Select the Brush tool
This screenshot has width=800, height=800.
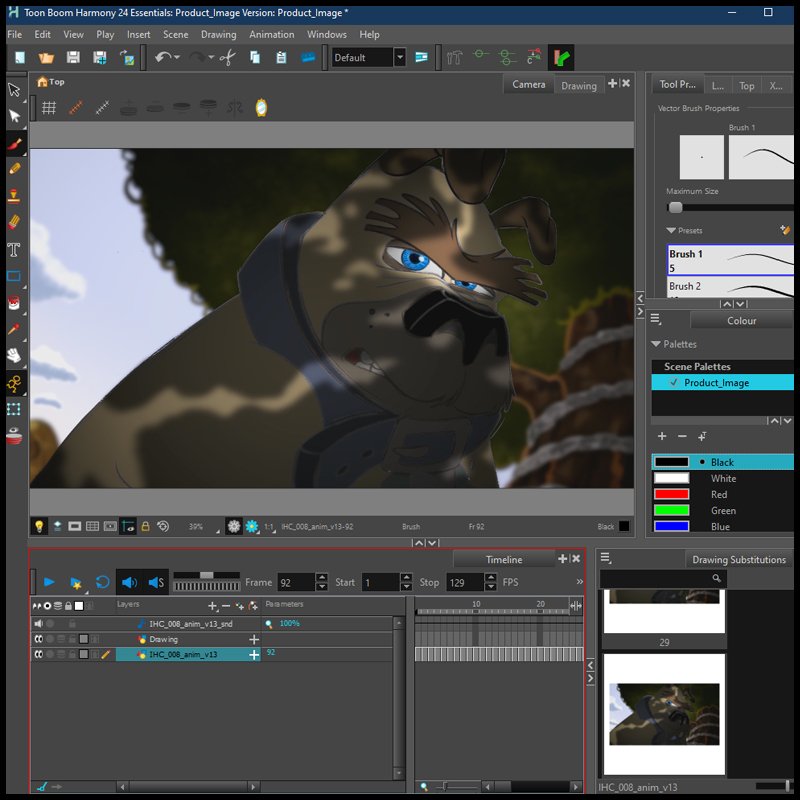(14, 144)
